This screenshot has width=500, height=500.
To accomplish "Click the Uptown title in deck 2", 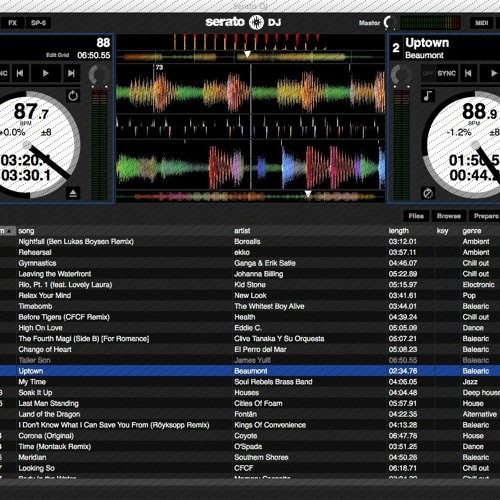I will [427, 43].
